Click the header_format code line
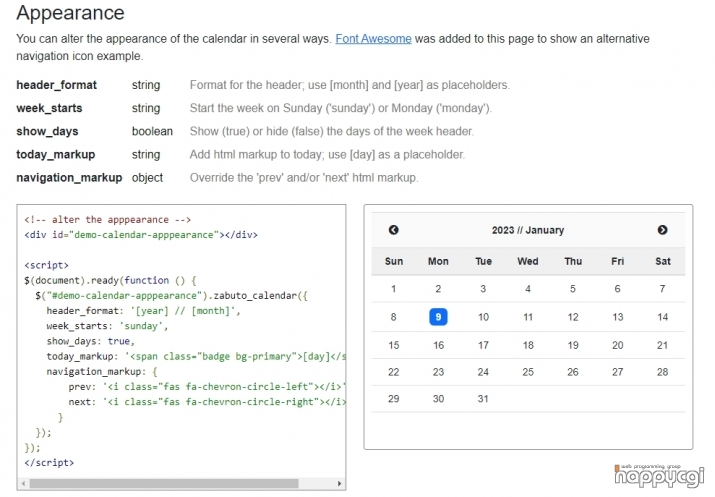Viewport: 715px width, 497px height. point(143,311)
